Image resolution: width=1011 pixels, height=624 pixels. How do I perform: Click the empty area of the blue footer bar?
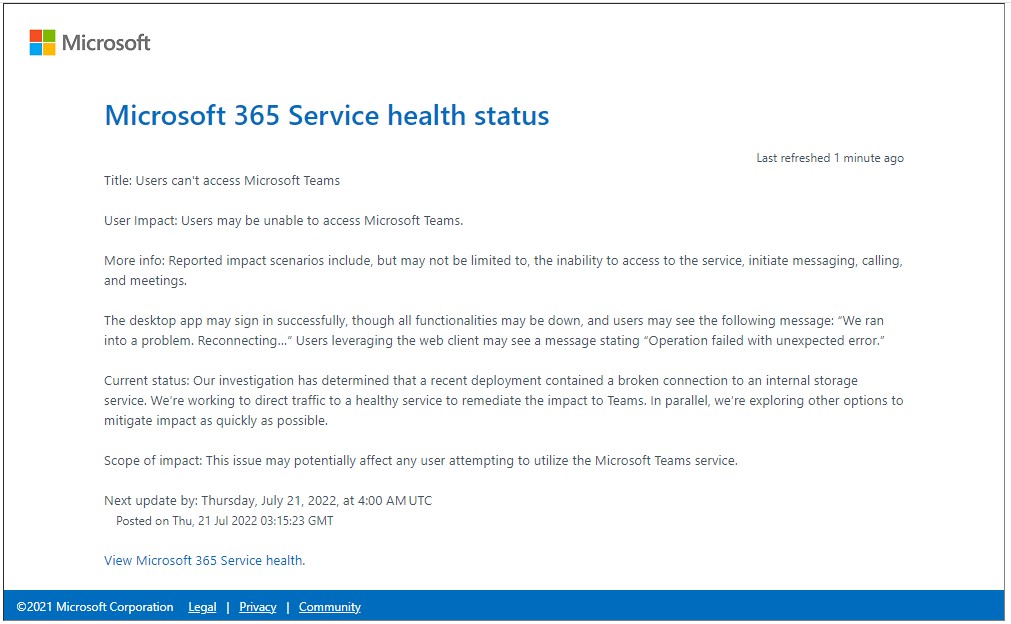680,607
